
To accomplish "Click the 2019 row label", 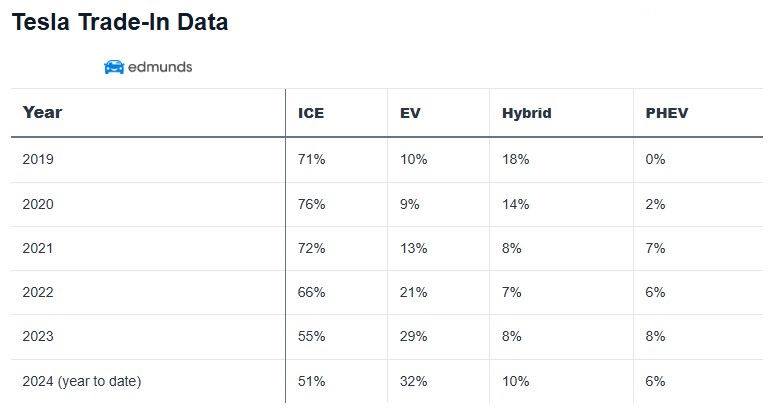I will (38, 159).
